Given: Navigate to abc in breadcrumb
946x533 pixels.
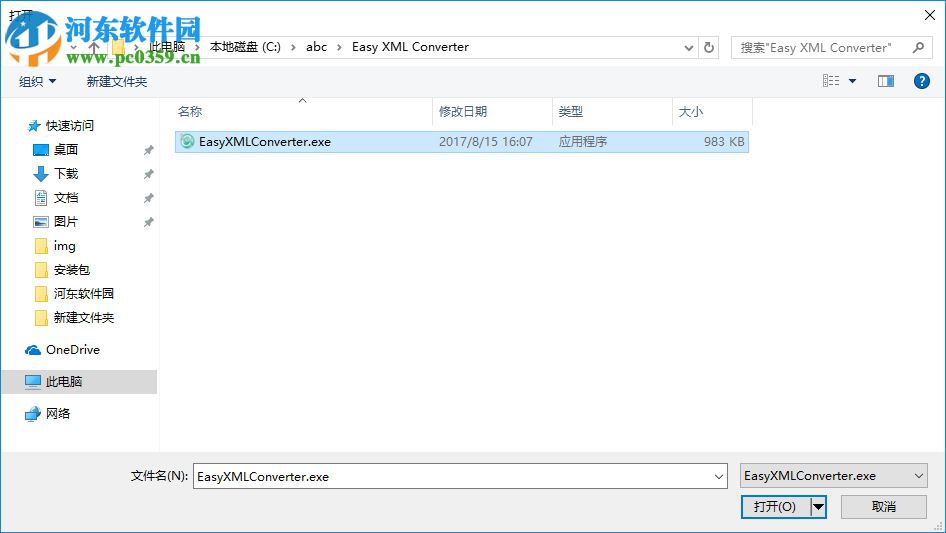Looking at the screenshot, I should 316,47.
